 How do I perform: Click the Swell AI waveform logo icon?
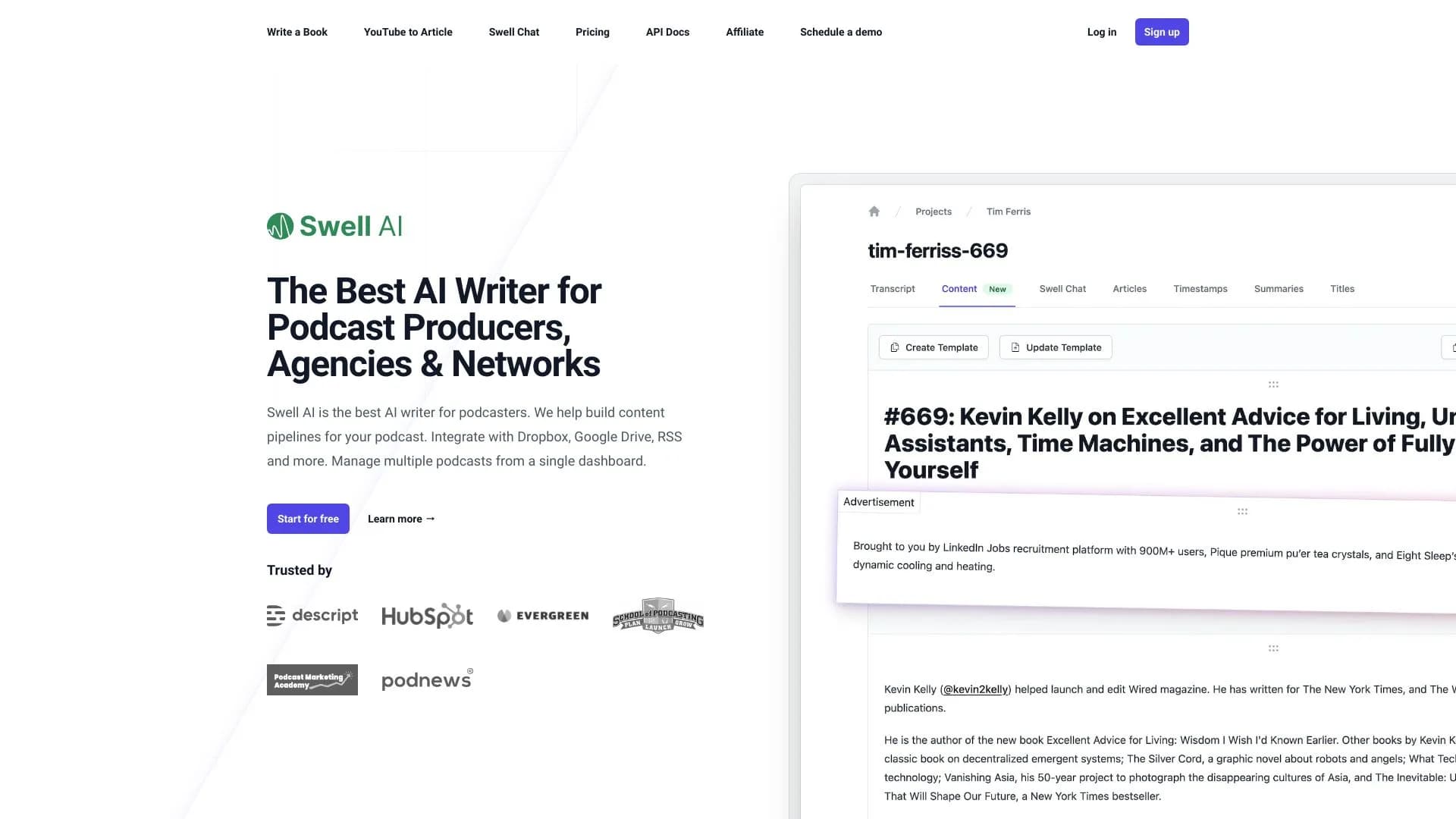280,226
